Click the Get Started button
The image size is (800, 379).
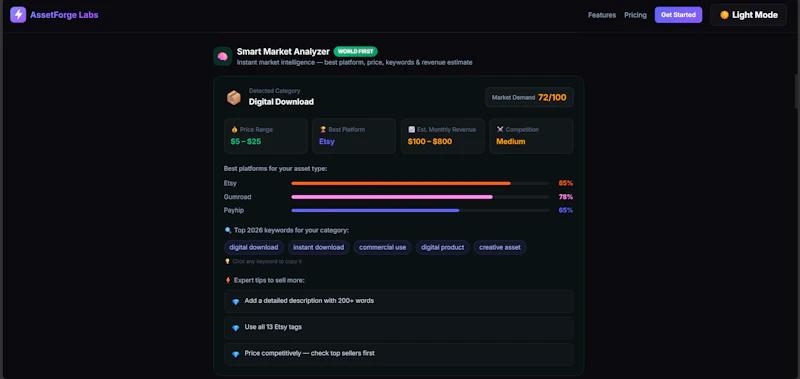[678, 15]
